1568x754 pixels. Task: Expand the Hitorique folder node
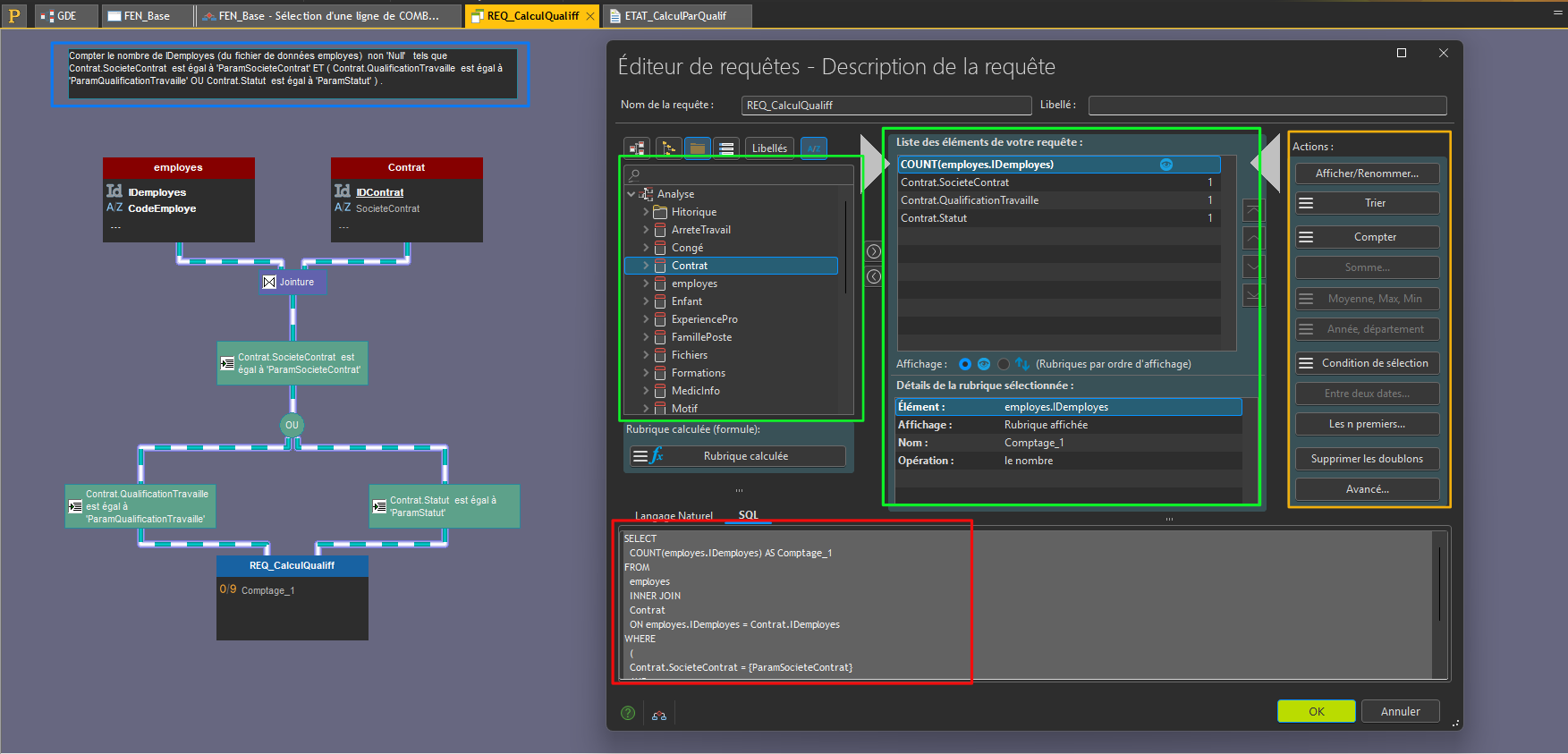click(646, 212)
